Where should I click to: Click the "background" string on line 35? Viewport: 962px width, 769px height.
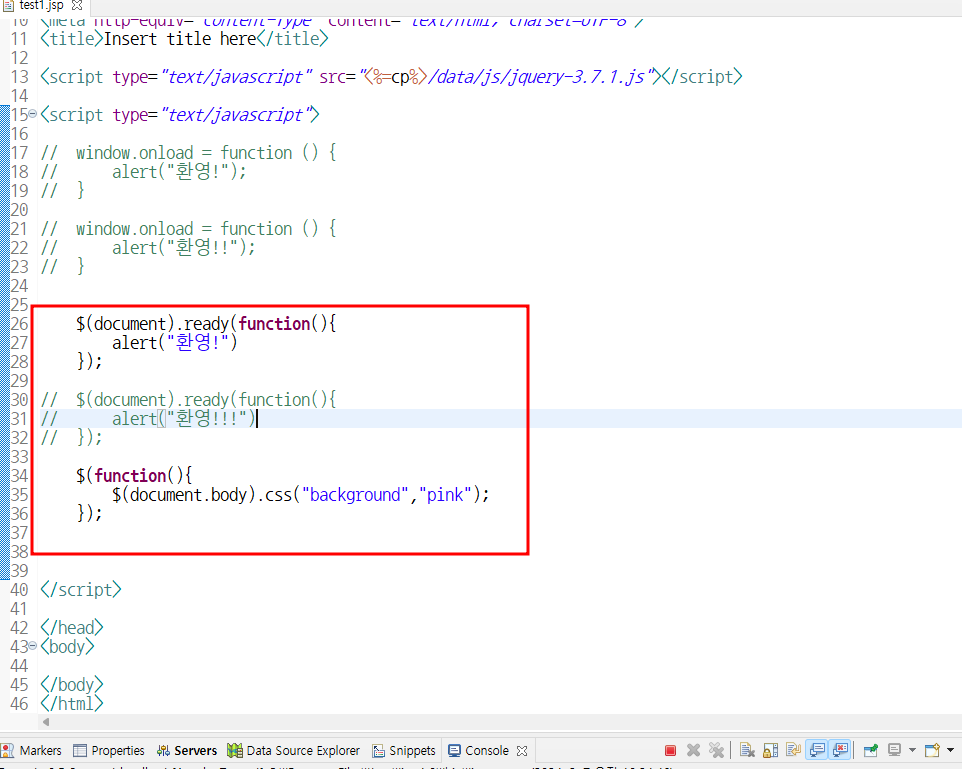(356, 495)
